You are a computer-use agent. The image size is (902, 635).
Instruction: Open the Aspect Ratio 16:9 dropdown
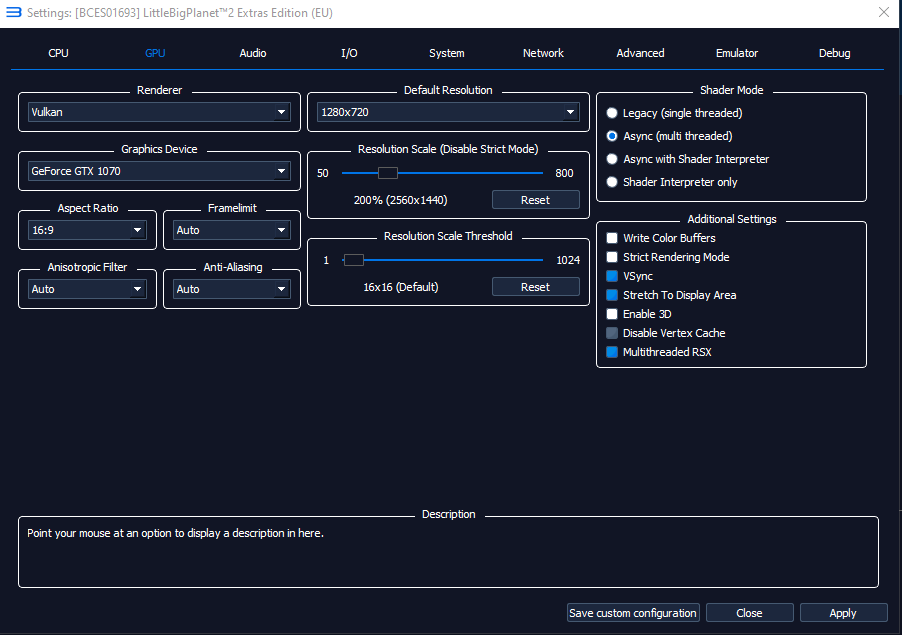pyautogui.click(x=87, y=230)
